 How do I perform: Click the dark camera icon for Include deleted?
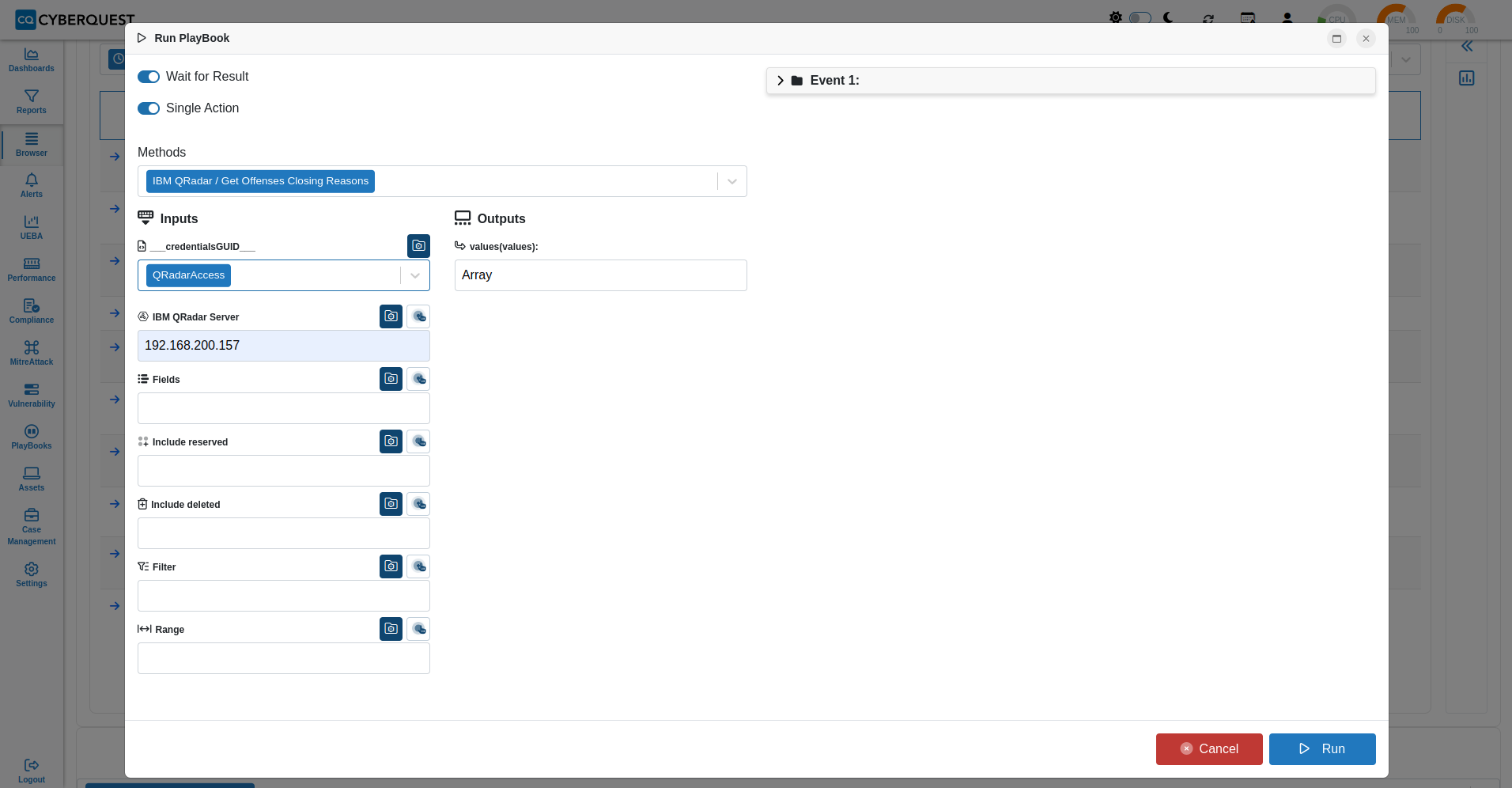click(x=391, y=504)
